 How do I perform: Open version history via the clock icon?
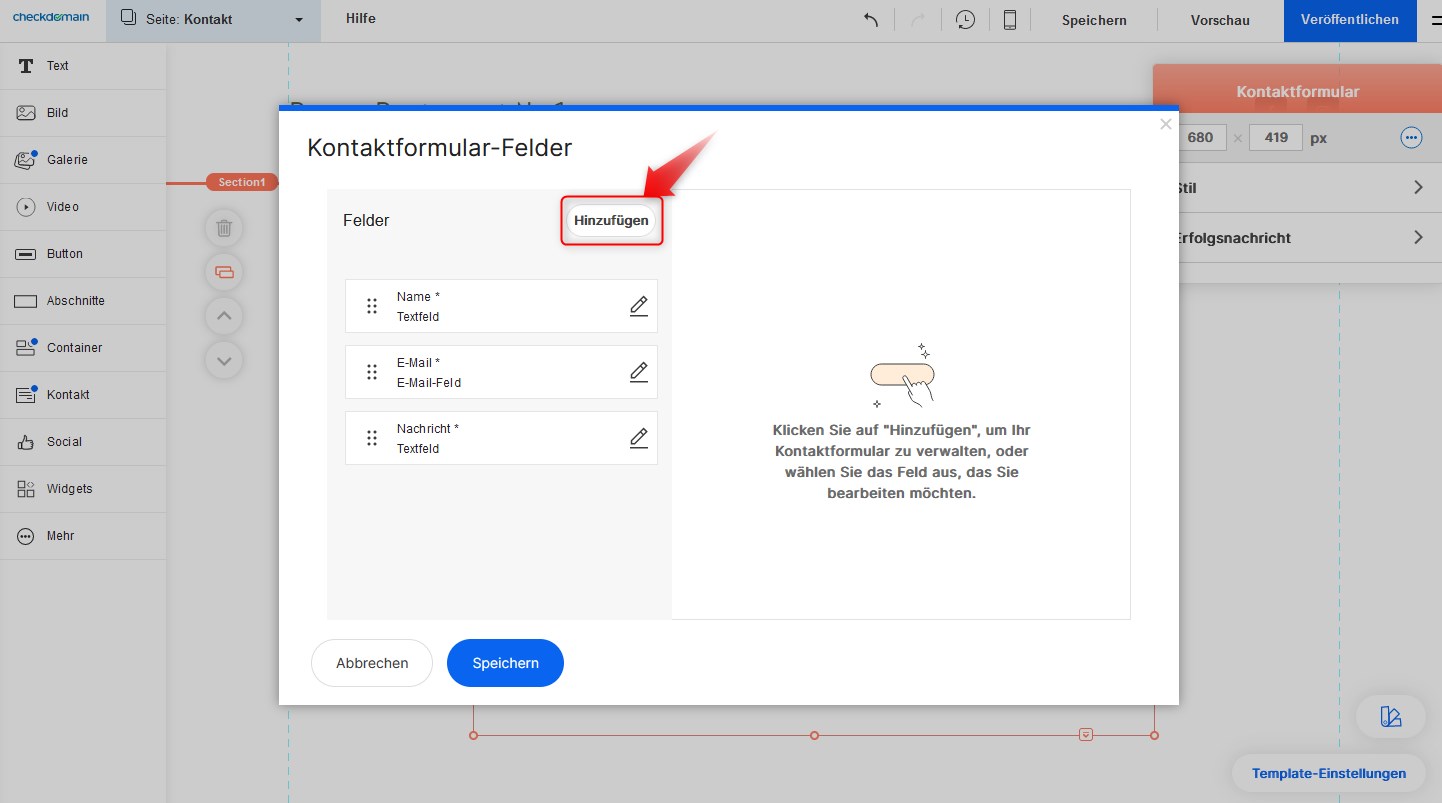click(x=965, y=19)
